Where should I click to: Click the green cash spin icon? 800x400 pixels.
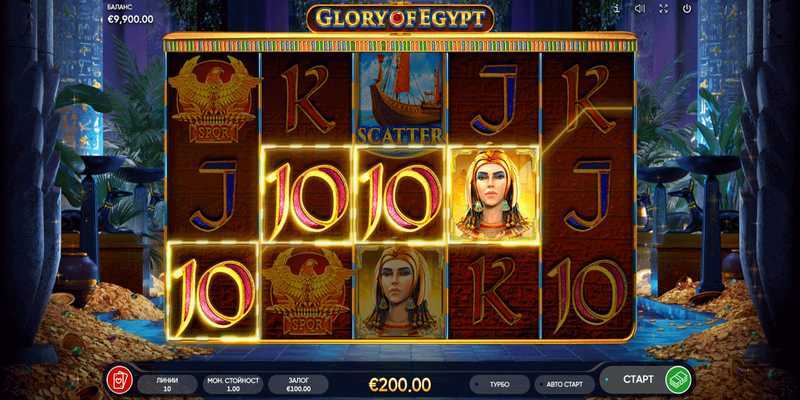point(679,380)
